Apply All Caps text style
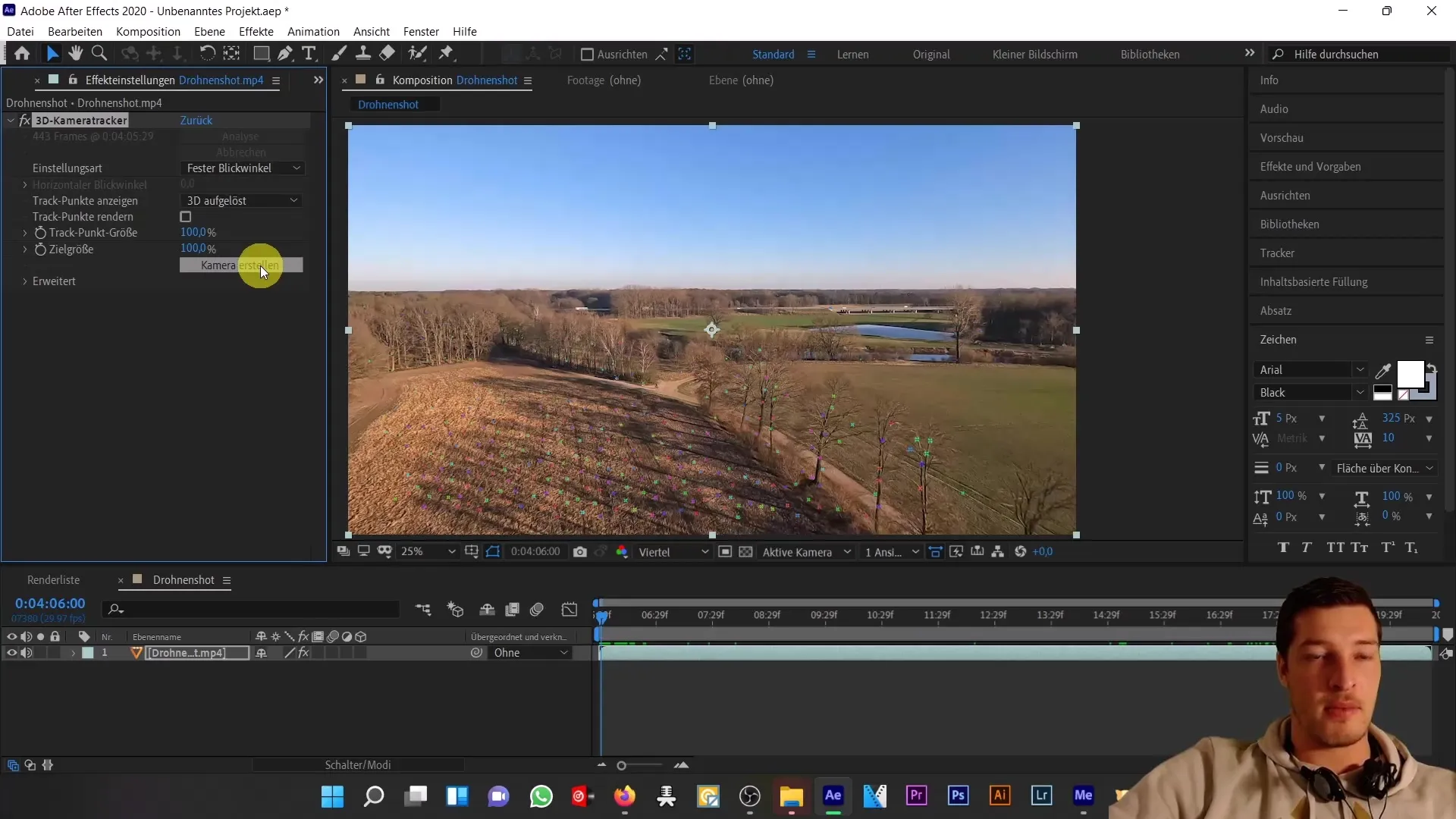The height and width of the screenshot is (819, 1456). tap(1335, 548)
